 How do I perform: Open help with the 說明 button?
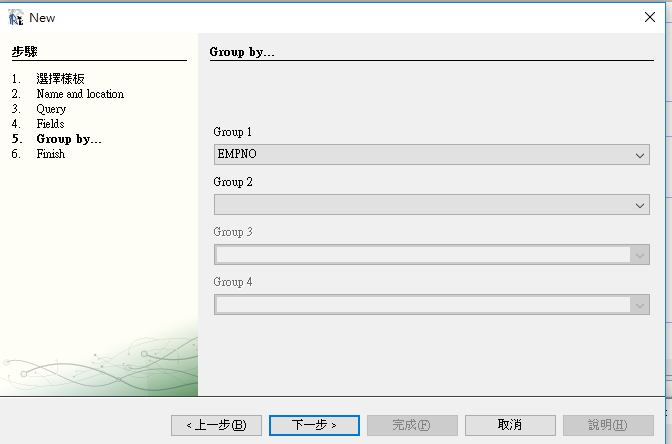(x=608, y=425)
